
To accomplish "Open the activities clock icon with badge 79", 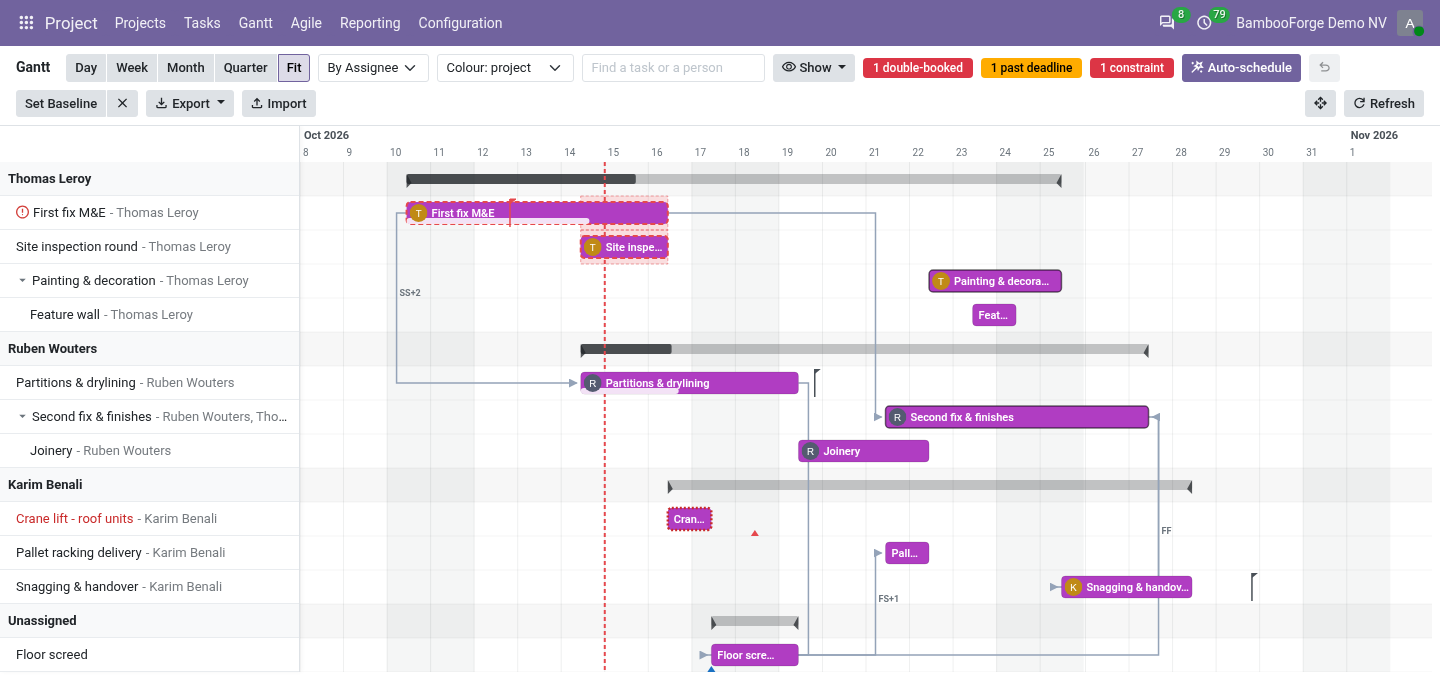I will coord(1204,23).
